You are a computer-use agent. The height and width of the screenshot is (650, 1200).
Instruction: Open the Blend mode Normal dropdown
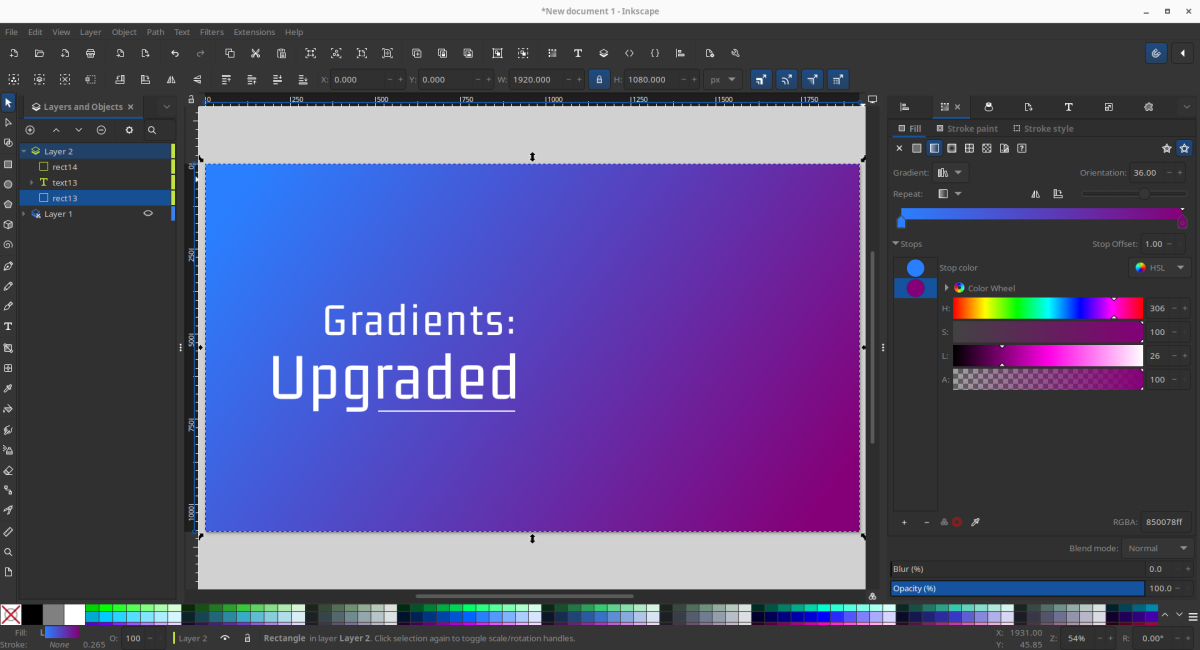(x=1157, y=548)
